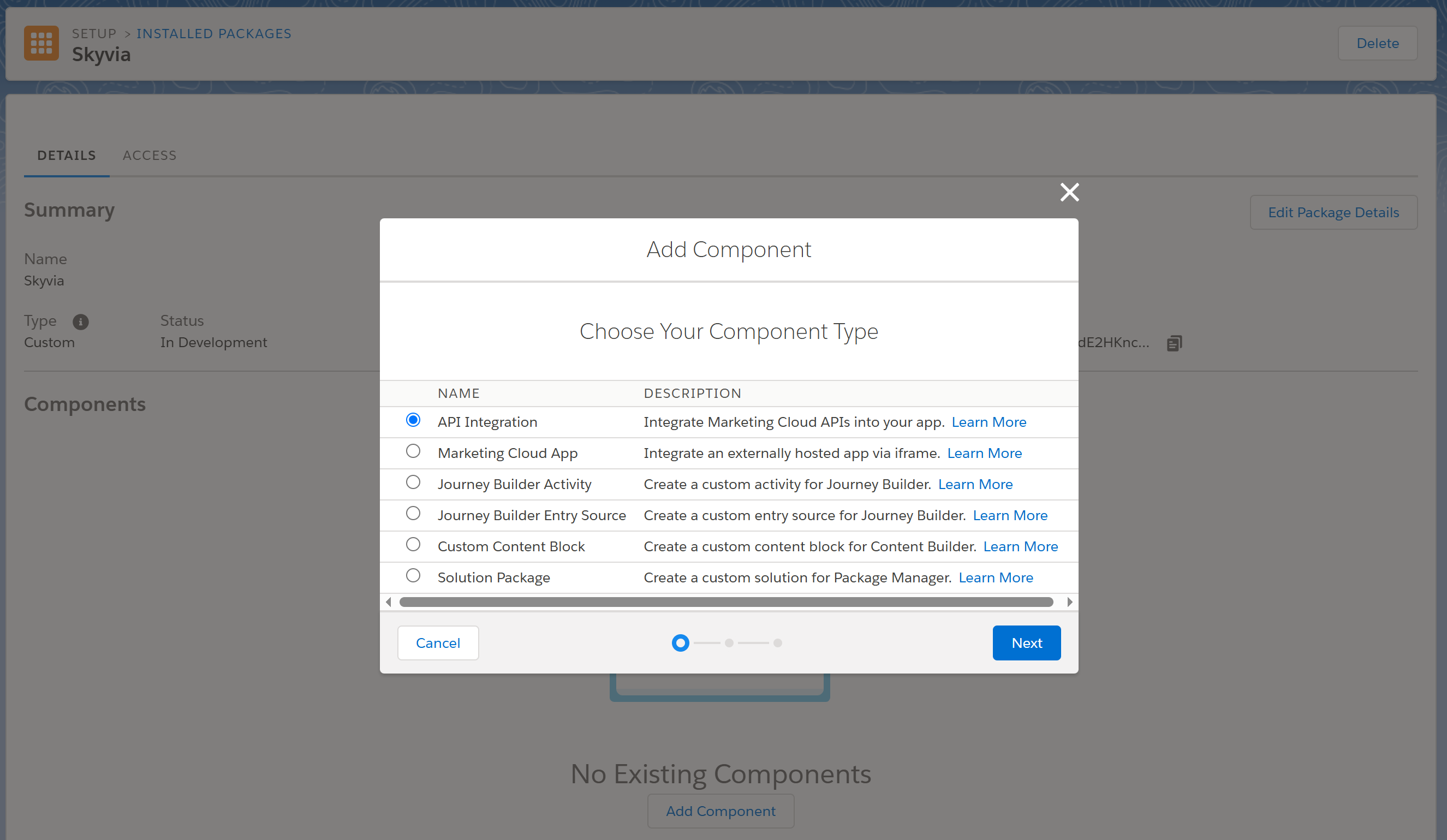The image size is (1447, 840).
Task: Close the Add Component dialog with X
Action: coord(1069,192)
